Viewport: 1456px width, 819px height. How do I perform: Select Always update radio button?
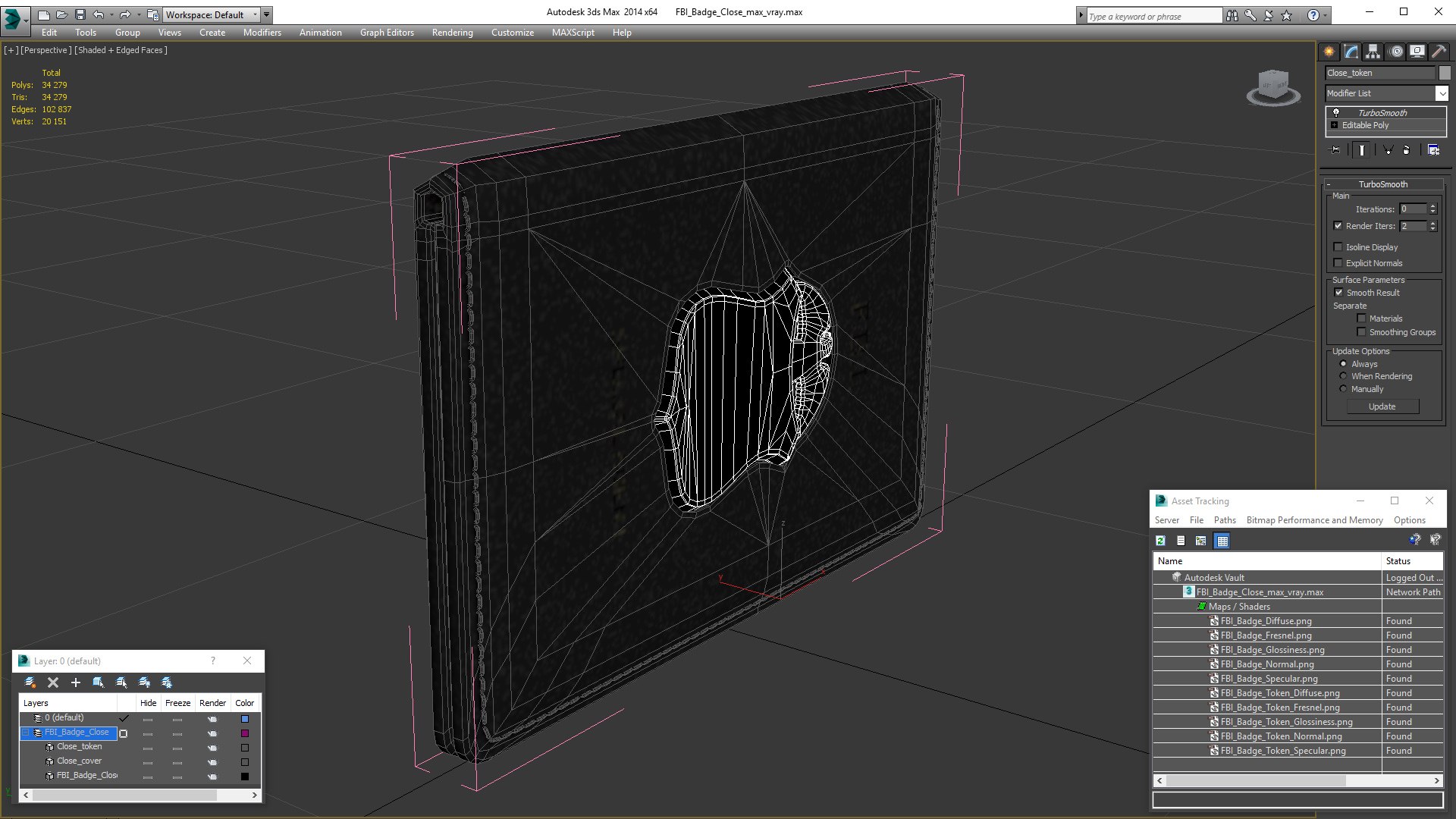[1343, 363]
